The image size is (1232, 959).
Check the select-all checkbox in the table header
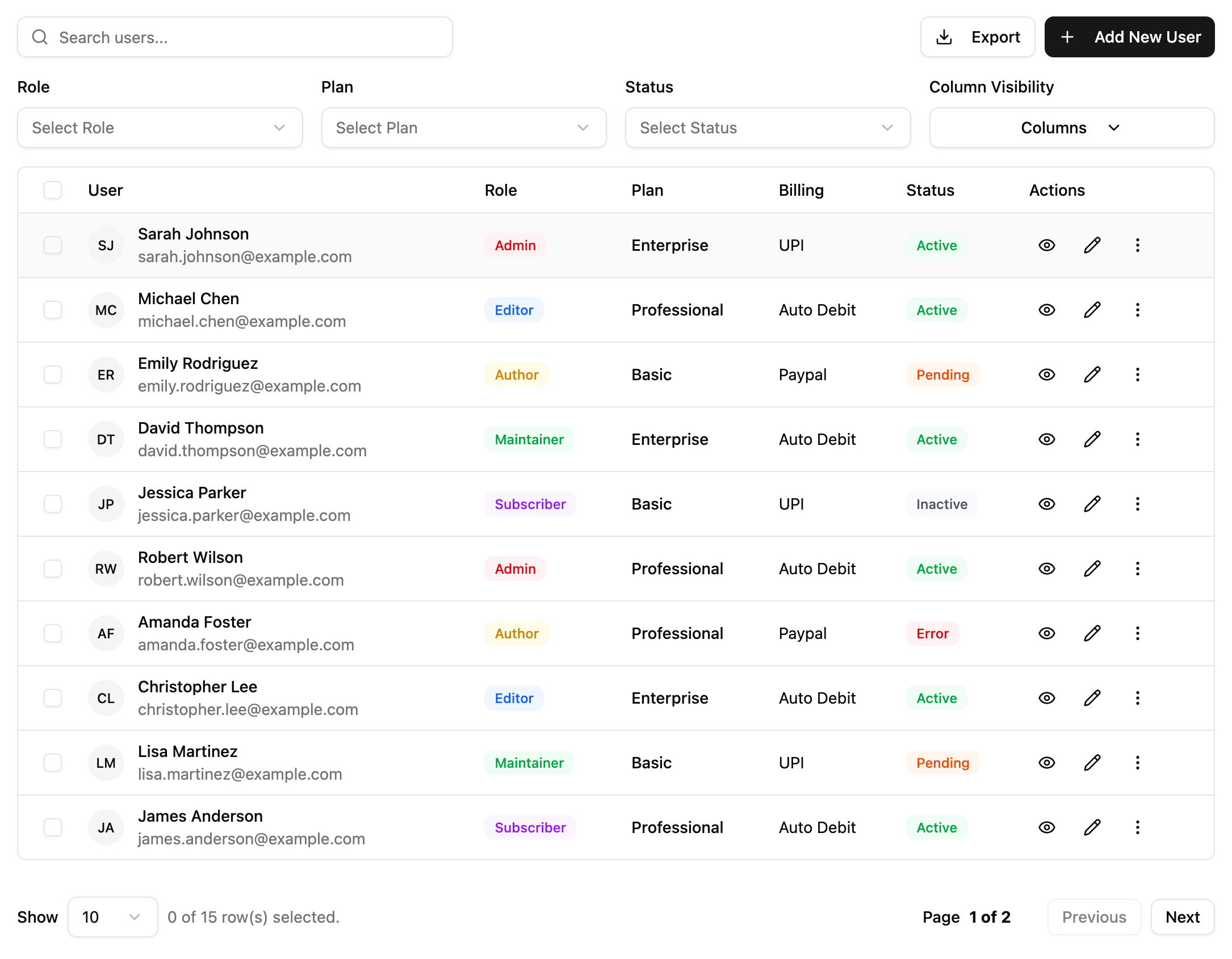coord(53,190)
